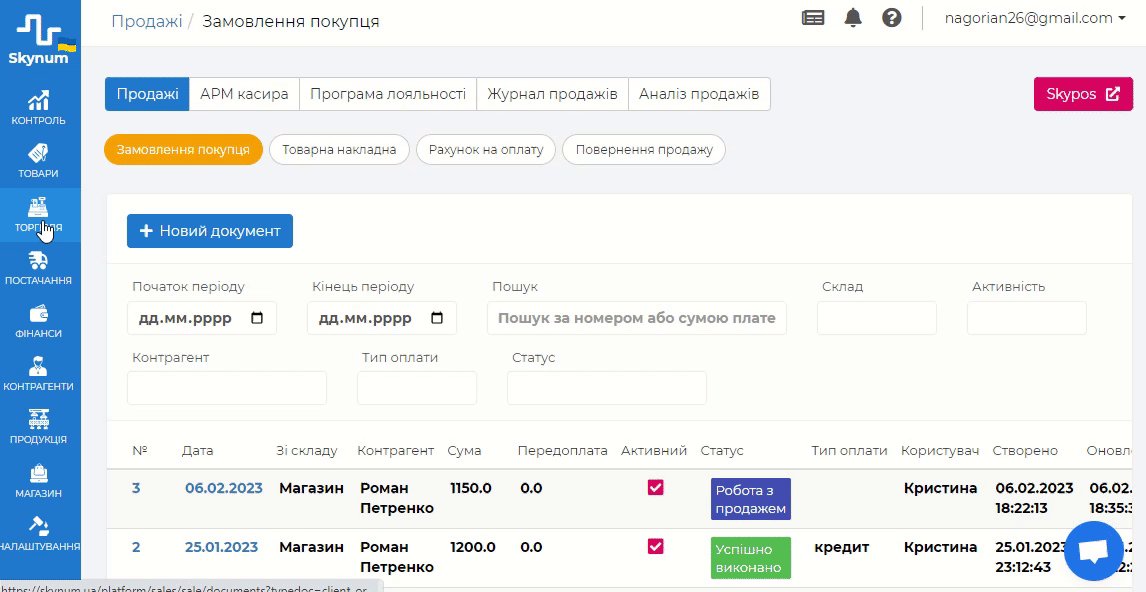The image size is (1146, 592).
Task: Focus the Початок періоду date field
Action: (x=202, y=318)
